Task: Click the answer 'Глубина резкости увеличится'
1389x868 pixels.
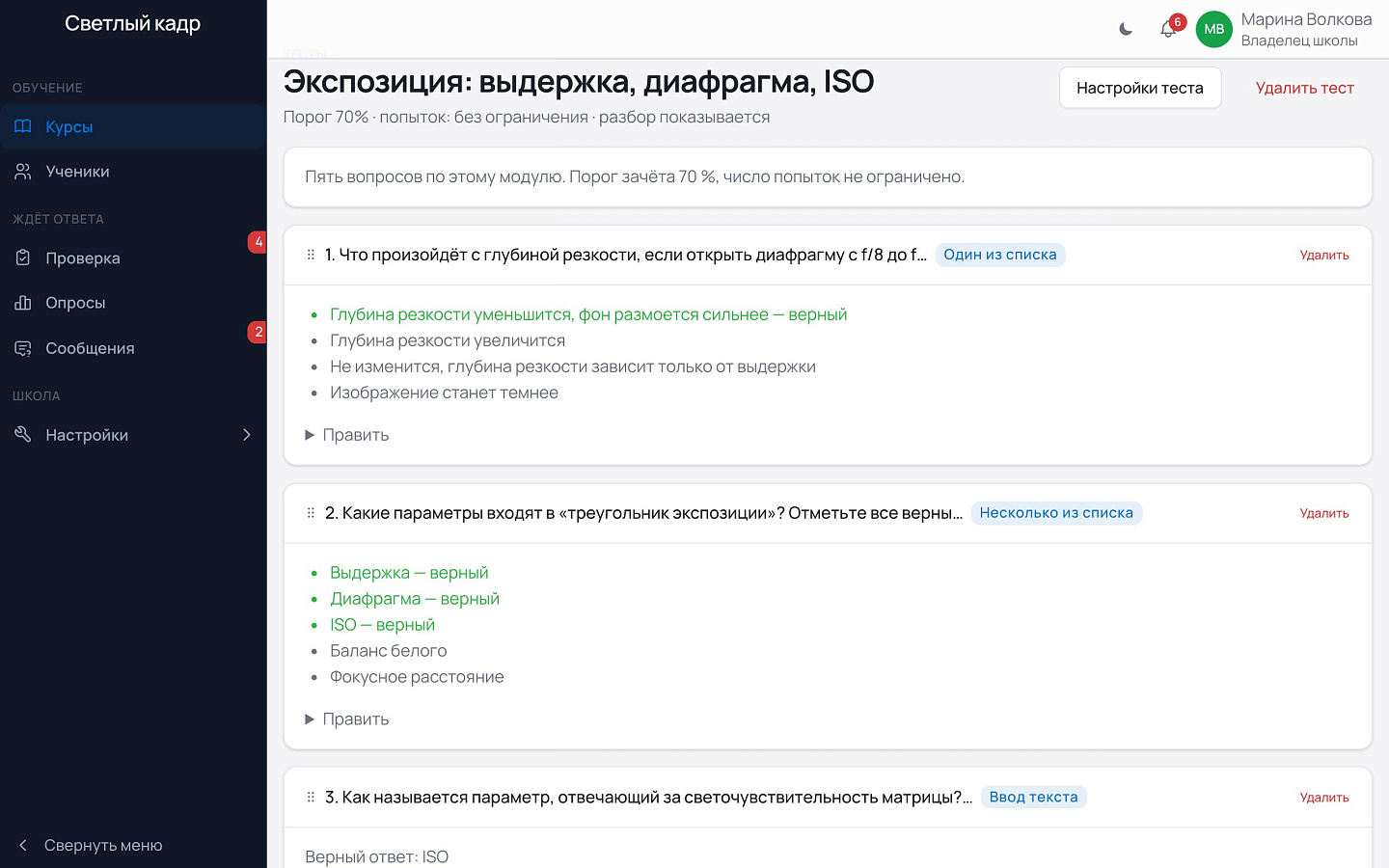Action: pos(448,340)
